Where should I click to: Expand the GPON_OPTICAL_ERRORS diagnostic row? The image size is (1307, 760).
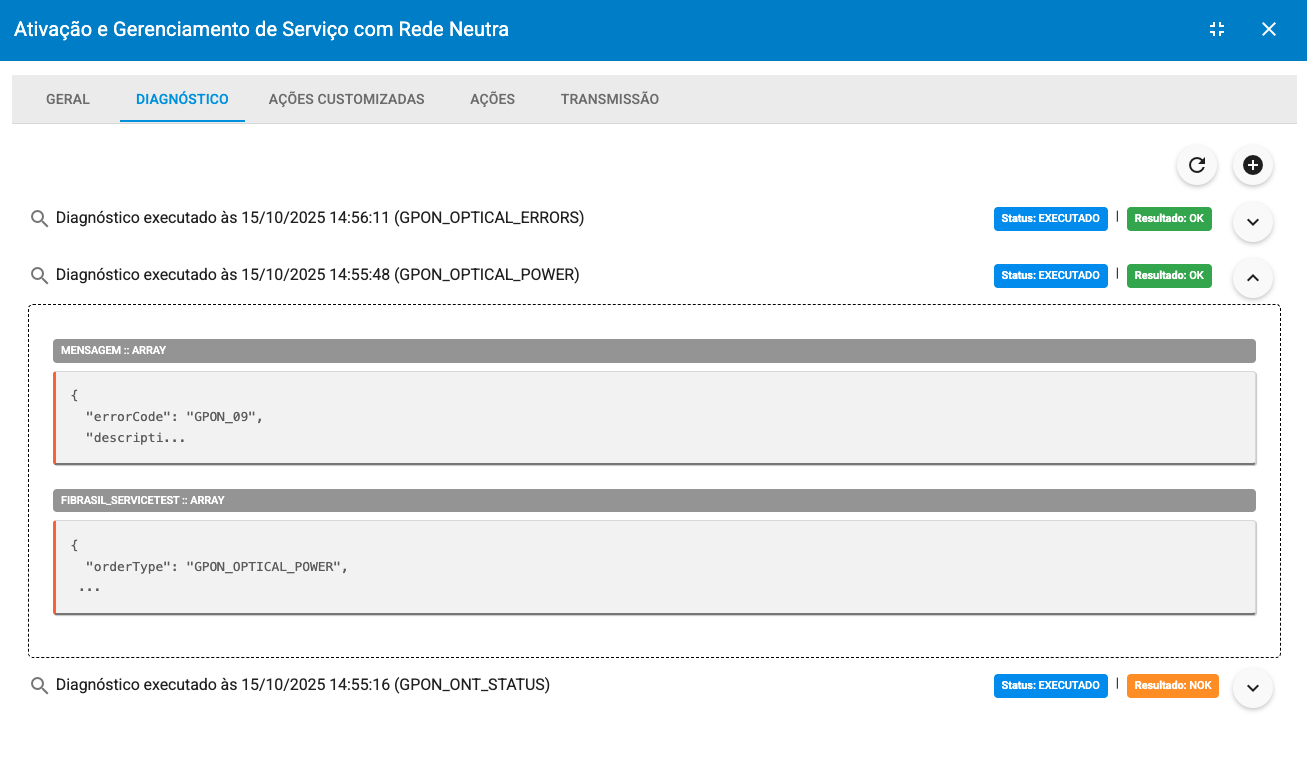(1252, 222)
